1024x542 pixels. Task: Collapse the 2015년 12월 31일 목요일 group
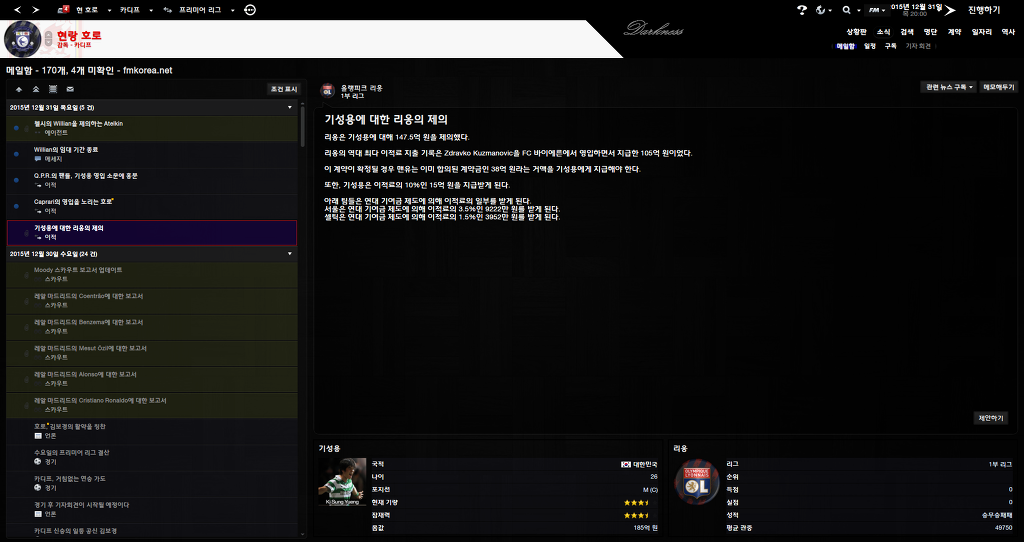point(290,107)
